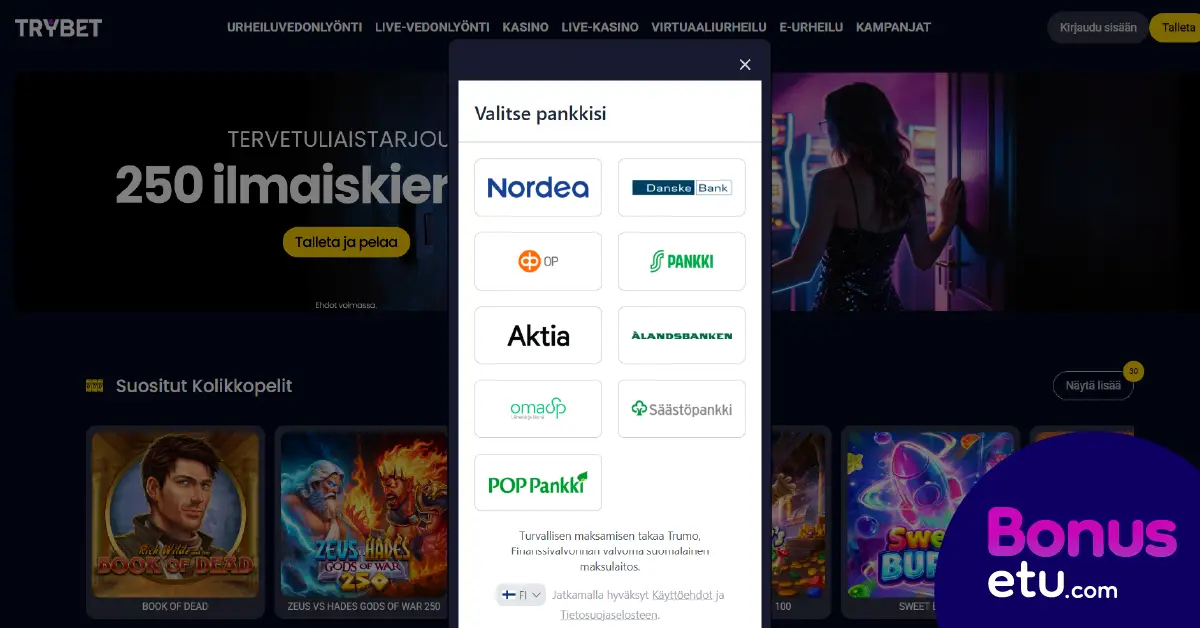The height and width of the screenshot is (628, 1200).
Task: Click the Kirjaudu sisään button
Action: pos(1098,28)
